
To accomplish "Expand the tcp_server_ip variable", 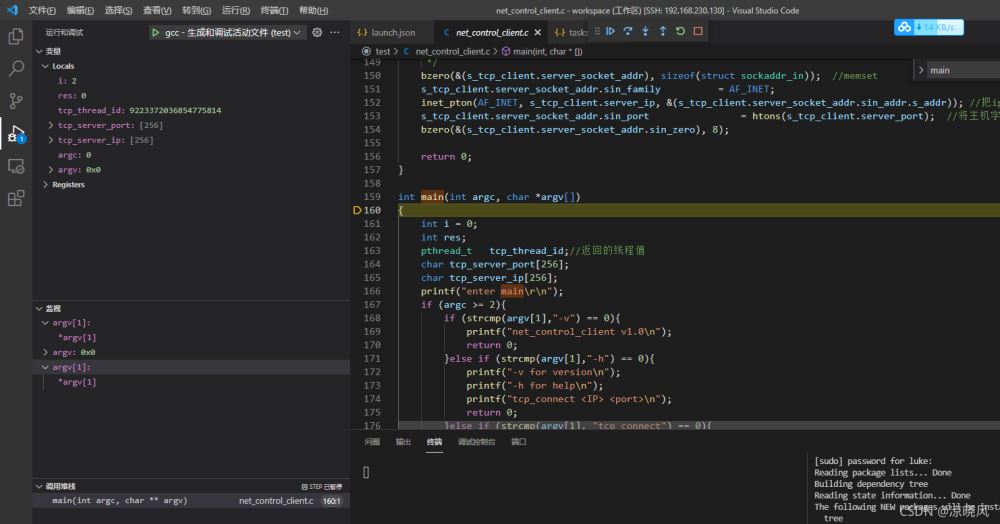I will click(x=51, y=140).
